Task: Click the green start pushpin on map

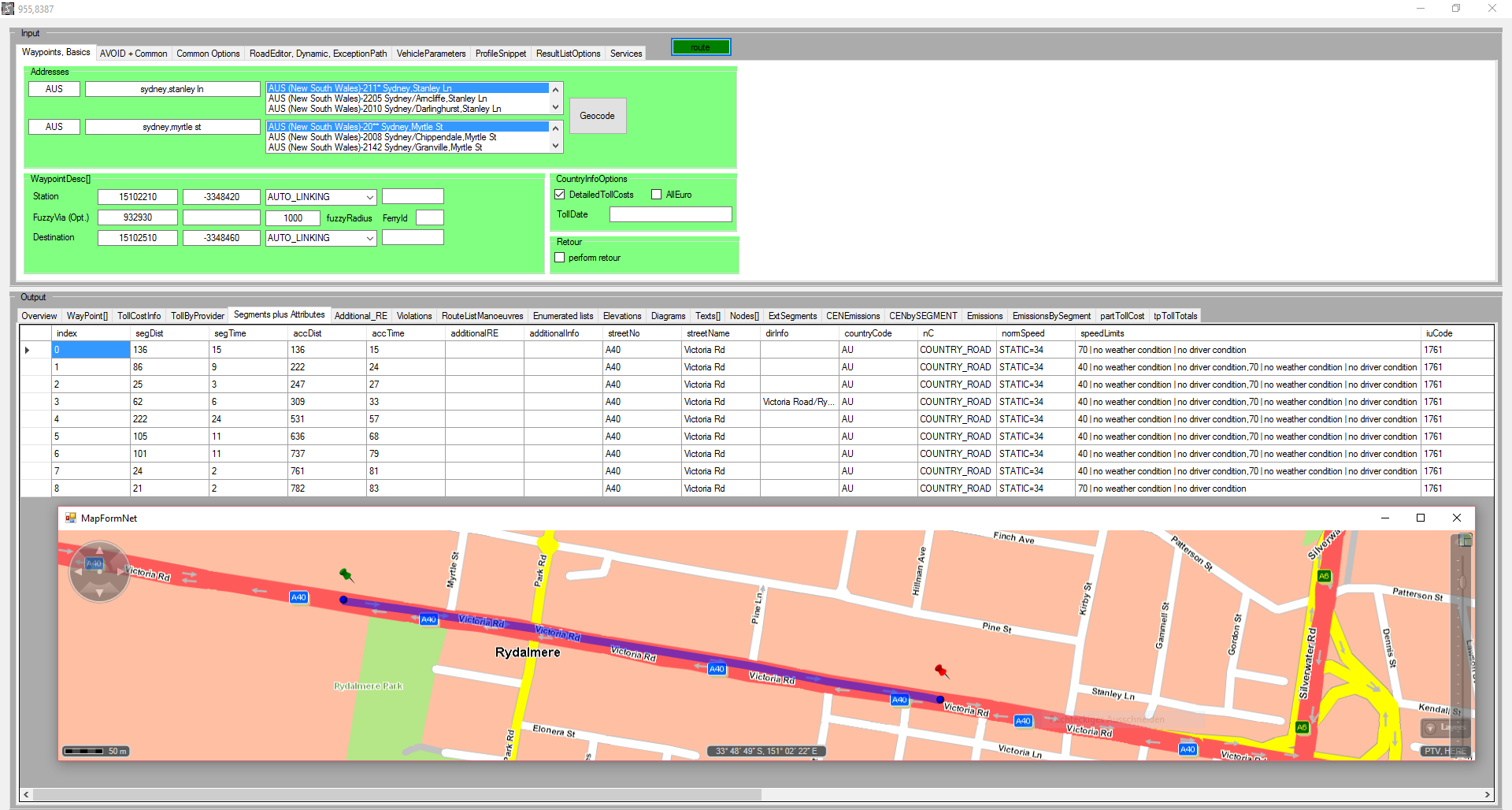Action: pyautogui.click(x=345, y=574)
